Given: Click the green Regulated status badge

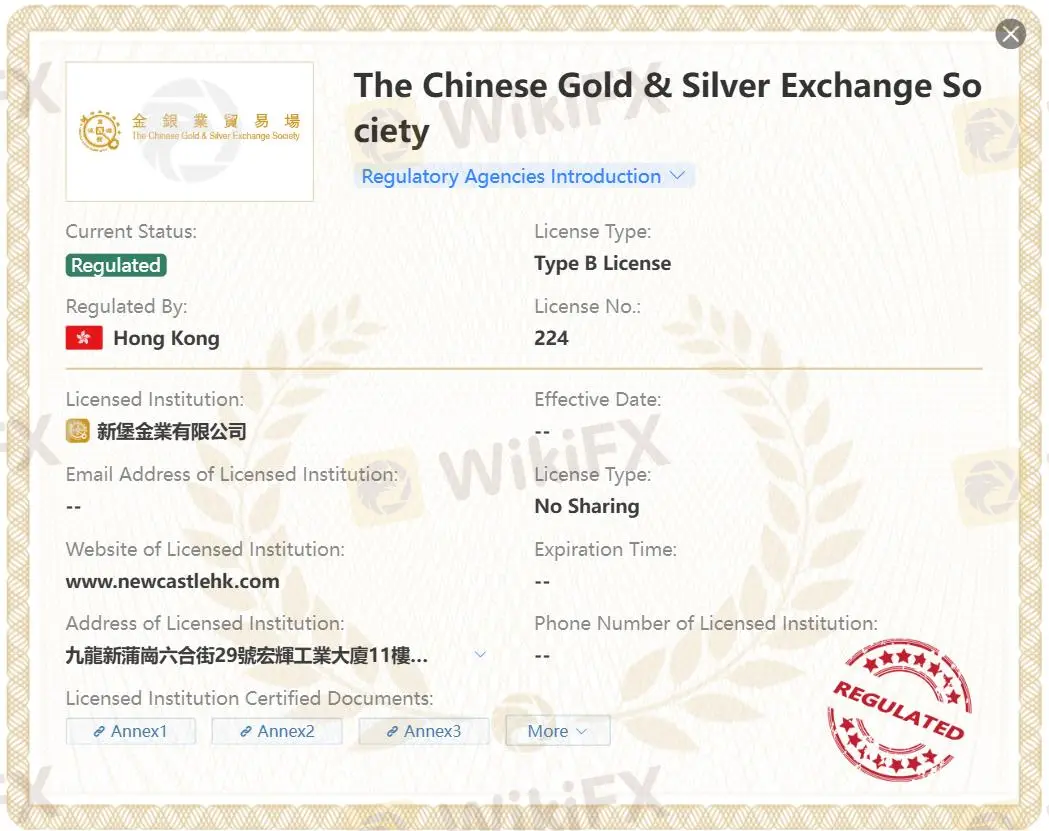Looking at the screenshot, I should tap(116, 265).
